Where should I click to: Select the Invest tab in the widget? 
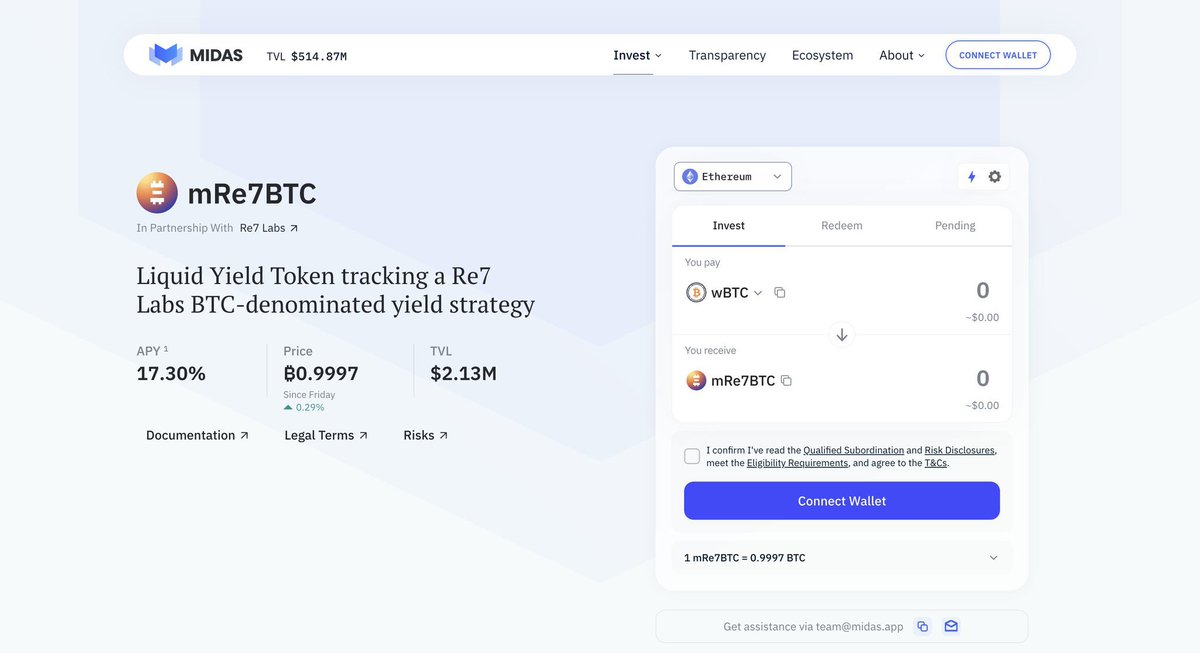(729, 226)
